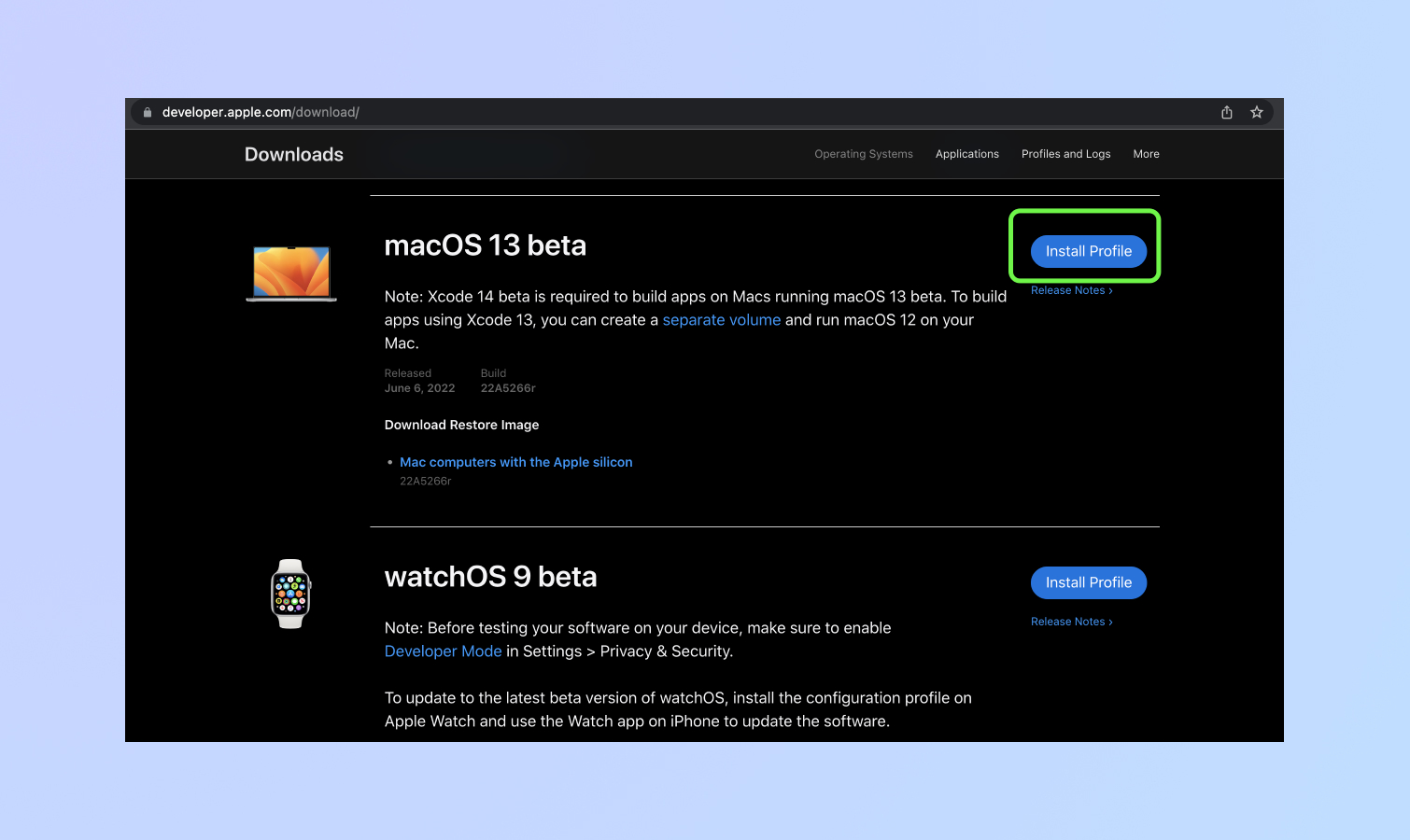The width and height of the screenshot is (1410, 840).
Task: Download Mac computers with Apple silicon image
Action: pyautogui.click(x=516, y=462)
